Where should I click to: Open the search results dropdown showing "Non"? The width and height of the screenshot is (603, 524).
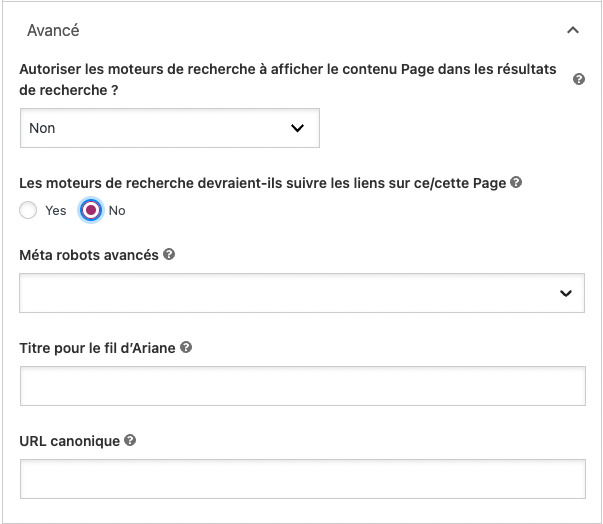[x=169, y=128]
